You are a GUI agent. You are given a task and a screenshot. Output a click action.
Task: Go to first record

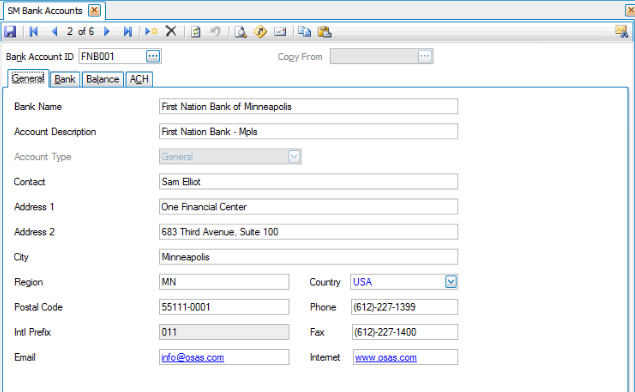[34, 31]
